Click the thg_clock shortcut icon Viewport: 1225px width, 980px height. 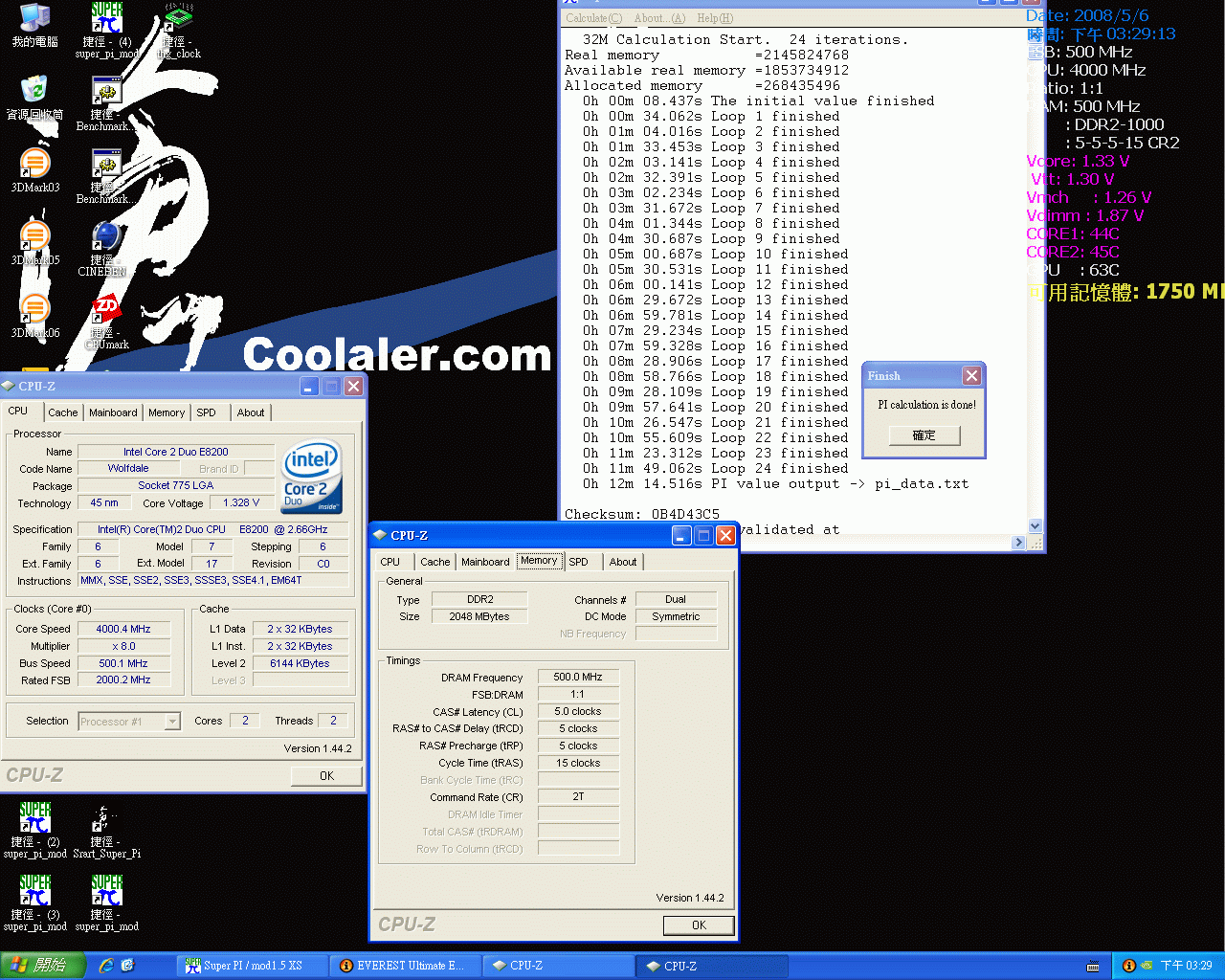coord(179,31)
